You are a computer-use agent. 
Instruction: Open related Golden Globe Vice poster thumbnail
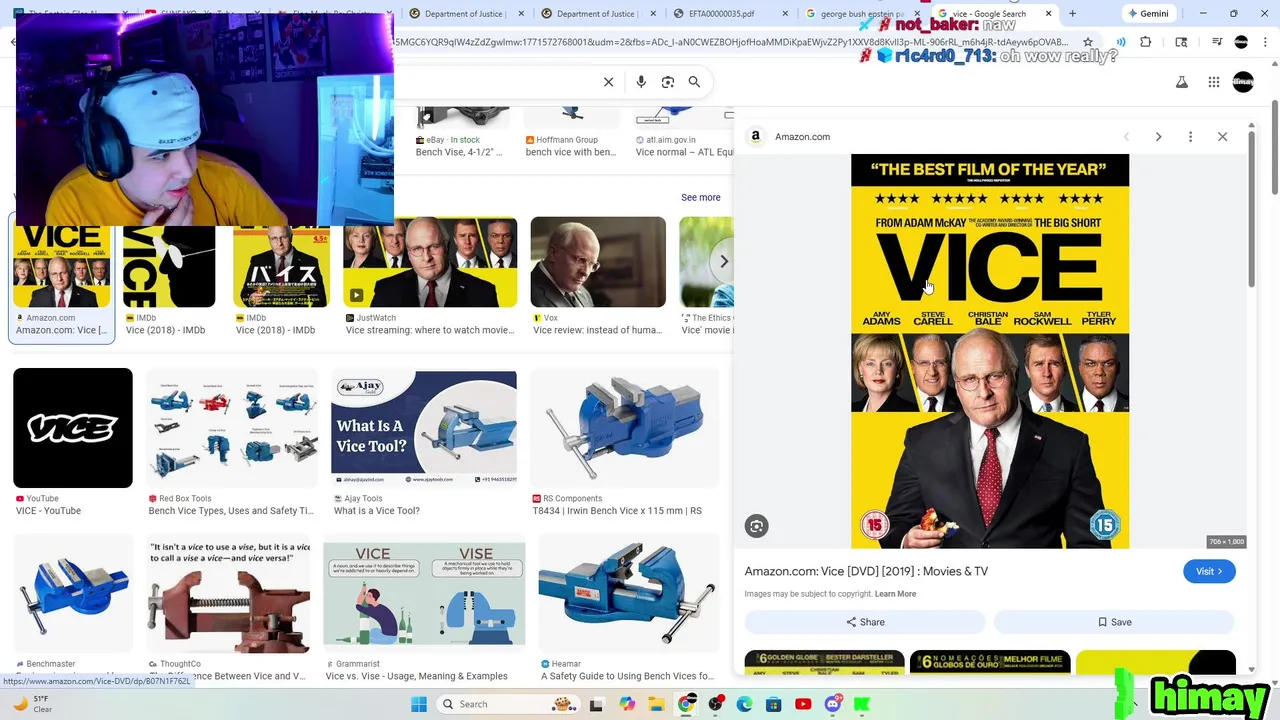pyautogui.click(x=825, y=662)
